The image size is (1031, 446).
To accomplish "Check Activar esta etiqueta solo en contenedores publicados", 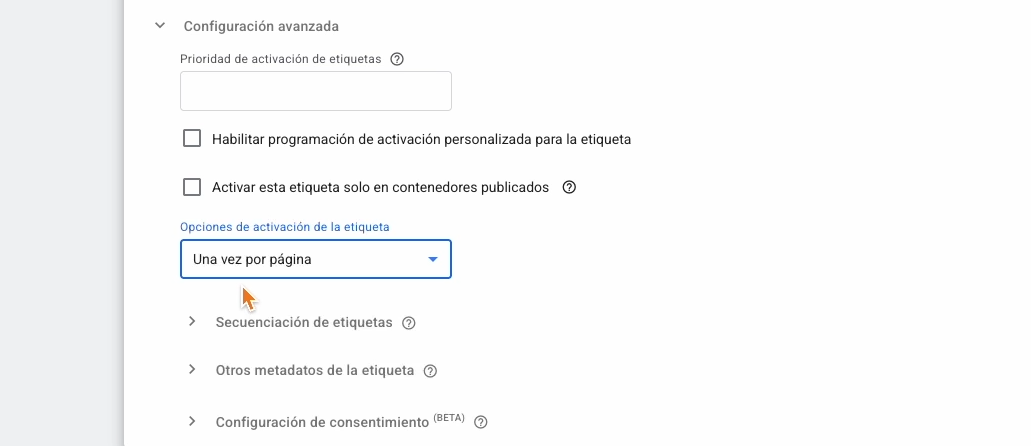I will coord(192,187).
